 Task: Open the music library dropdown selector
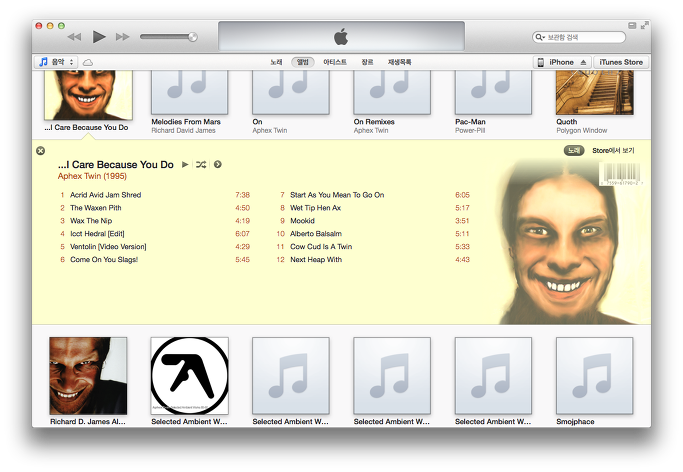pos(56,62)
